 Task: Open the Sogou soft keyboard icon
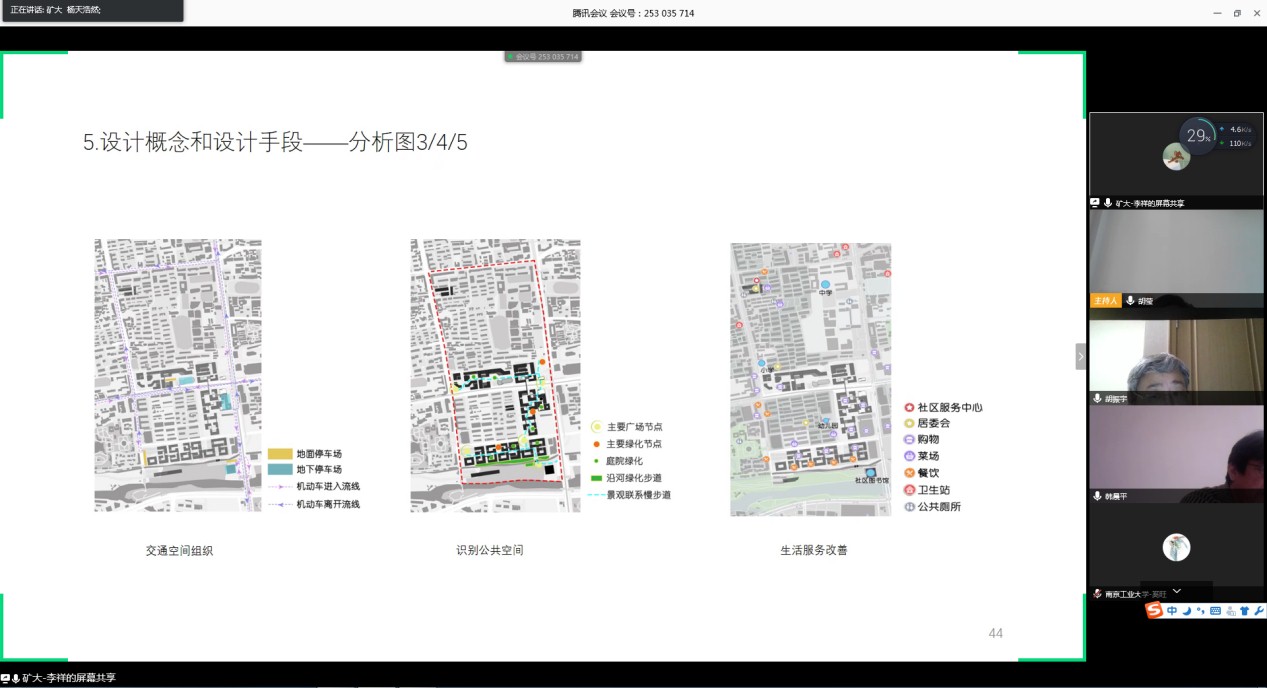coord(1215,611)
